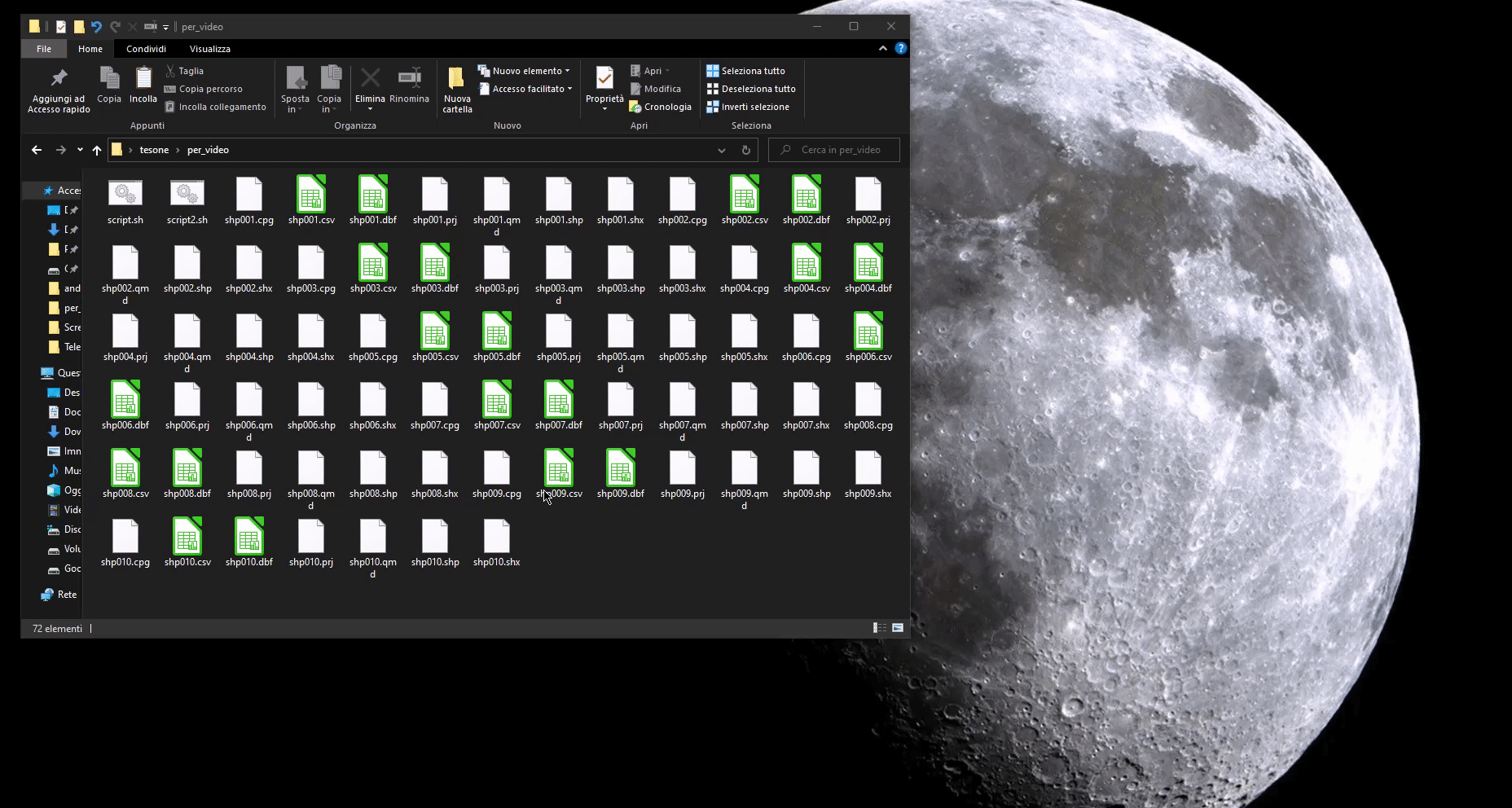Switch to large icons view in status bar
This screenshot has height=808, width=1512.
pyautogui.click(x=898, y=628)
